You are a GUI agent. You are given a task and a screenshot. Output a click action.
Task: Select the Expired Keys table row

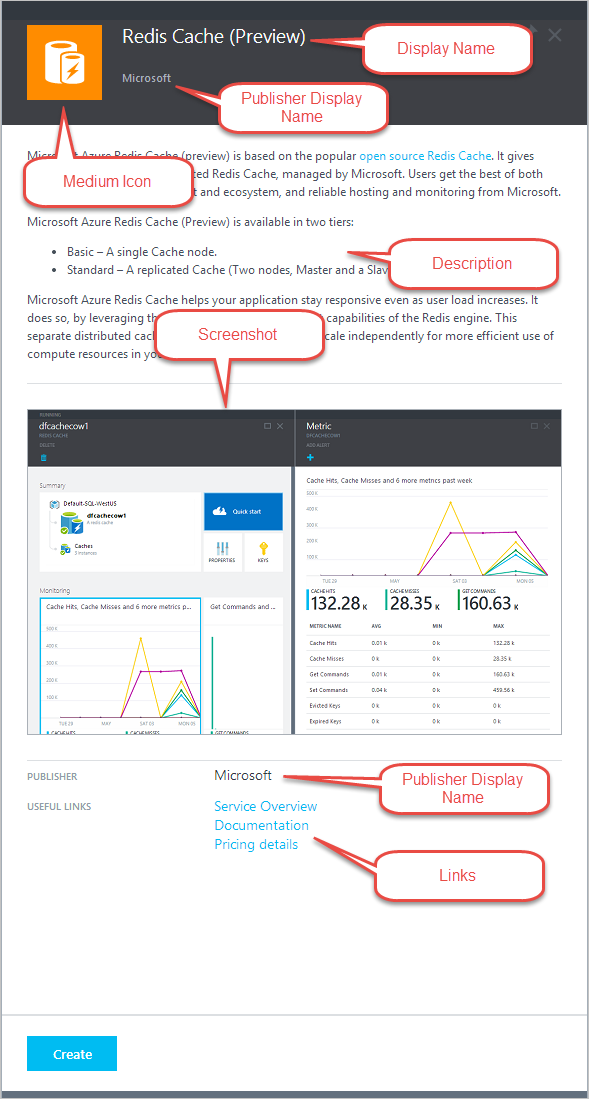tap(428, 721)
